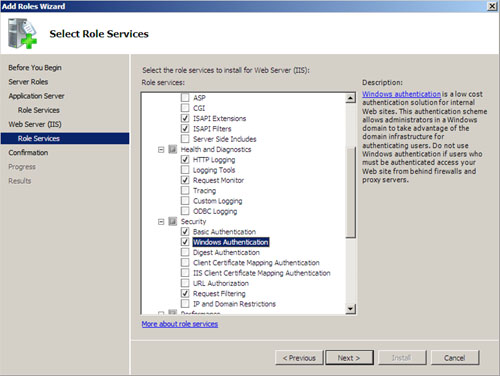The image size is (500, 376).
Task: Enable Digest Authentication
Action: 185,252
